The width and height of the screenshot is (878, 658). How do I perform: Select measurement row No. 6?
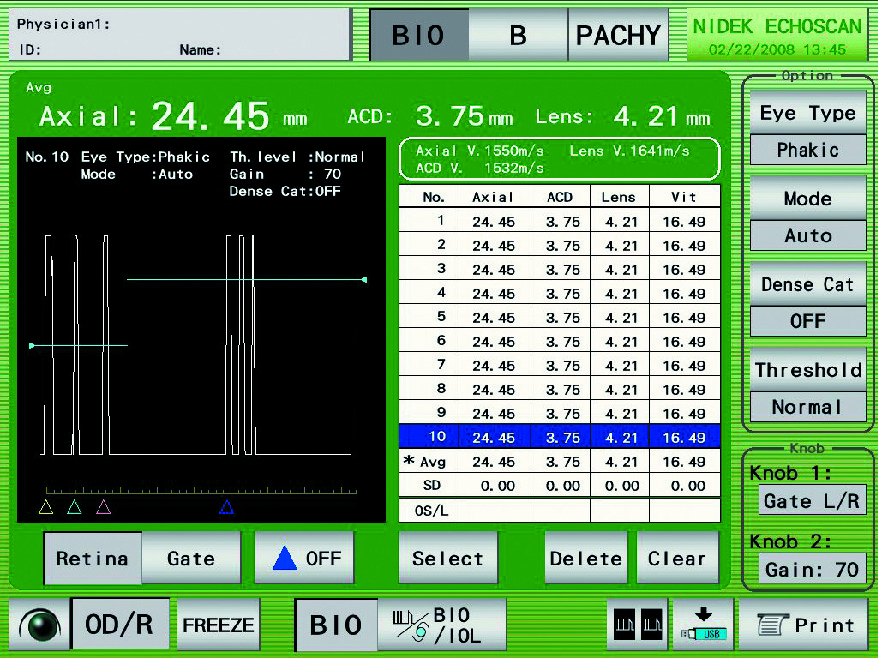(559, 342)
